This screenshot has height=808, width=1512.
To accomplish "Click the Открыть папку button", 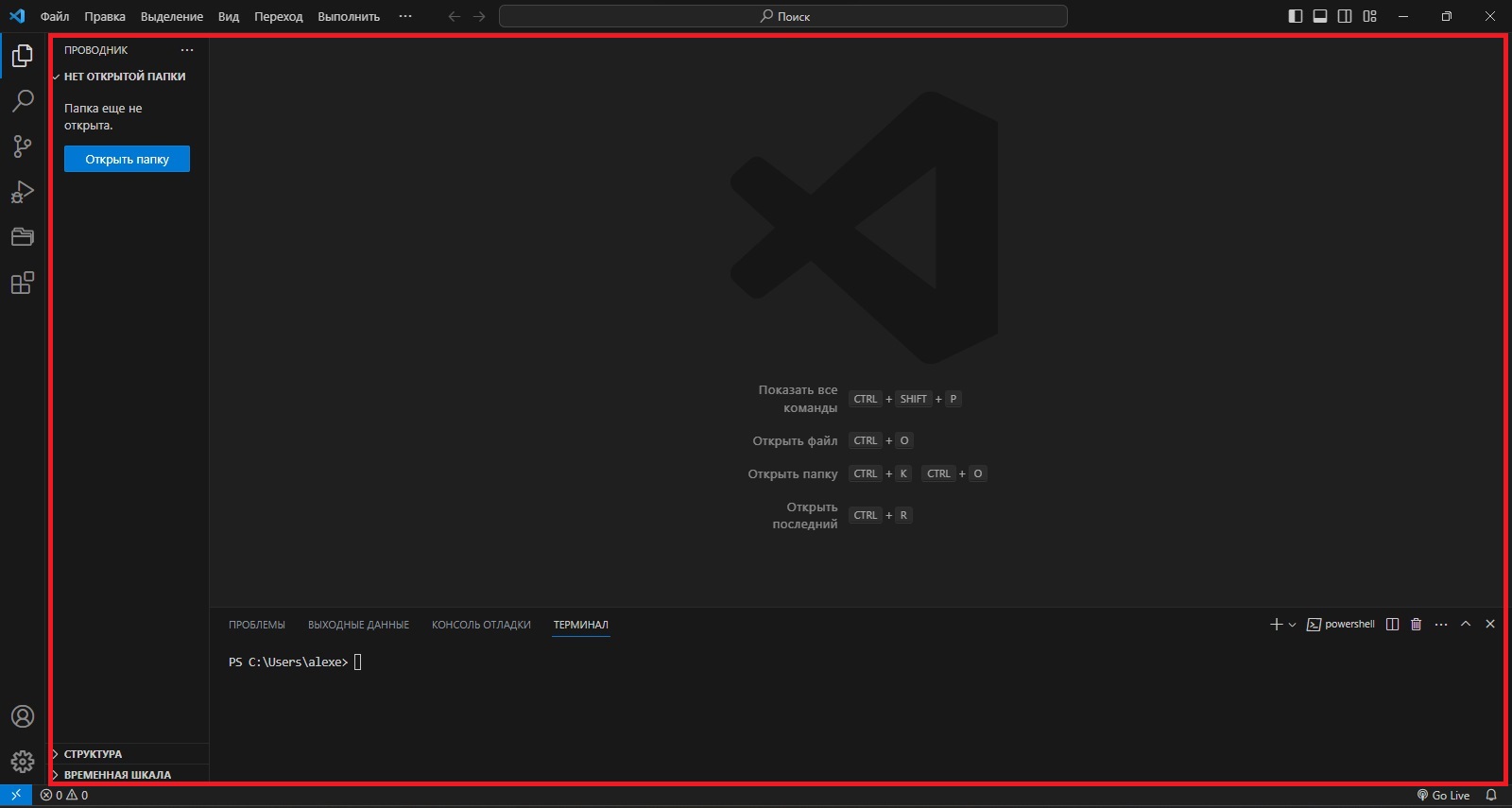I will (x=127, y=159).
